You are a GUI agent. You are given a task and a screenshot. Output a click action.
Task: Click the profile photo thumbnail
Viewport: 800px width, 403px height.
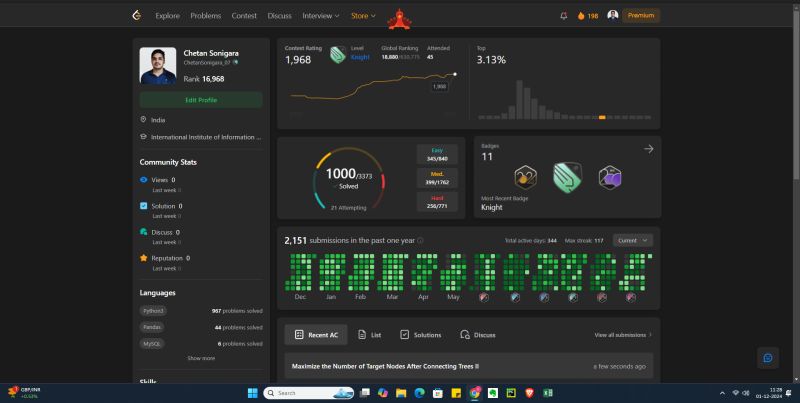158,66
